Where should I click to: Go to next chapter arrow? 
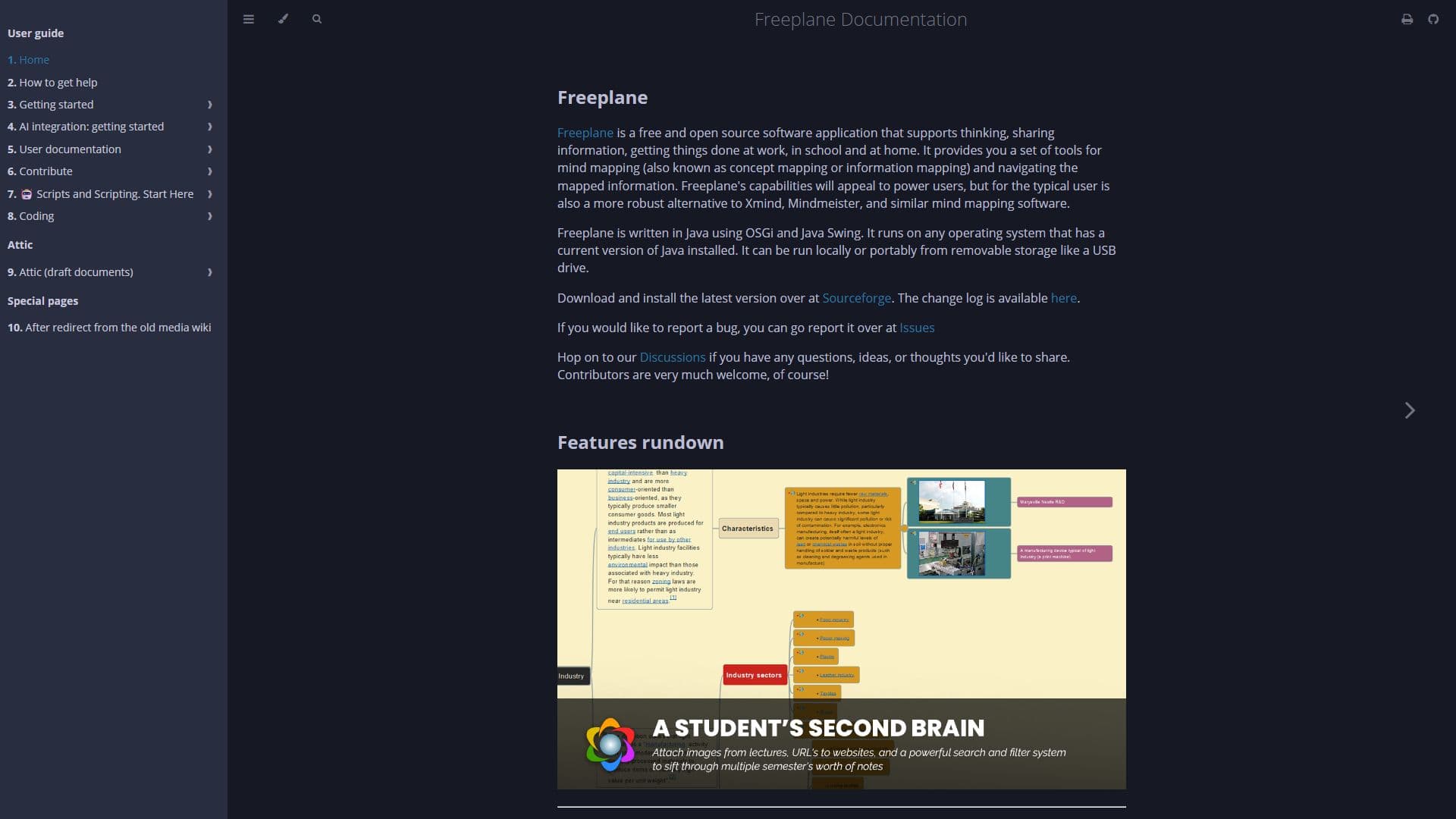[1409, 410]
